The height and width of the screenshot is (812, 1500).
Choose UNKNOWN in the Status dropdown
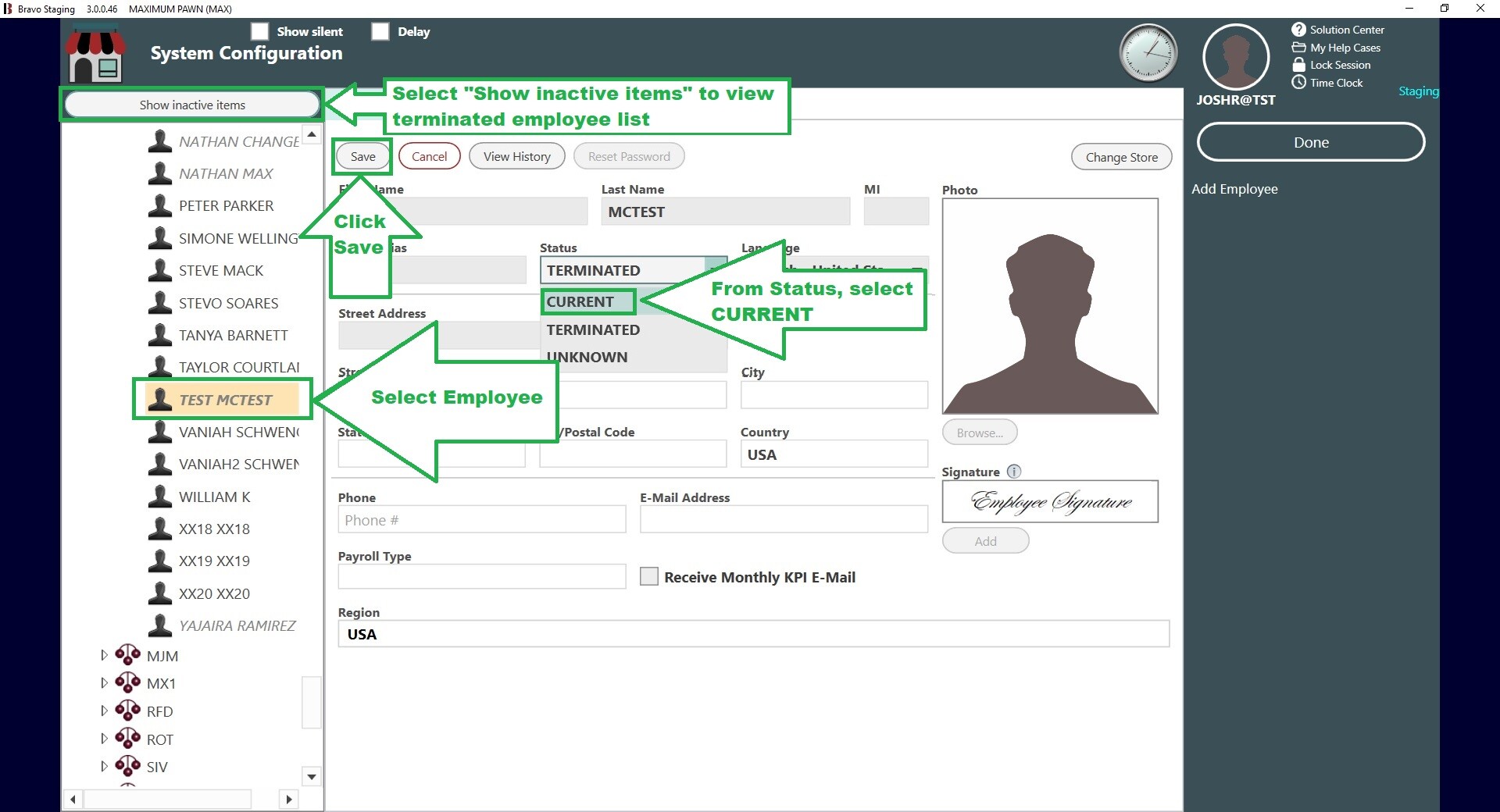click(587, 358)
